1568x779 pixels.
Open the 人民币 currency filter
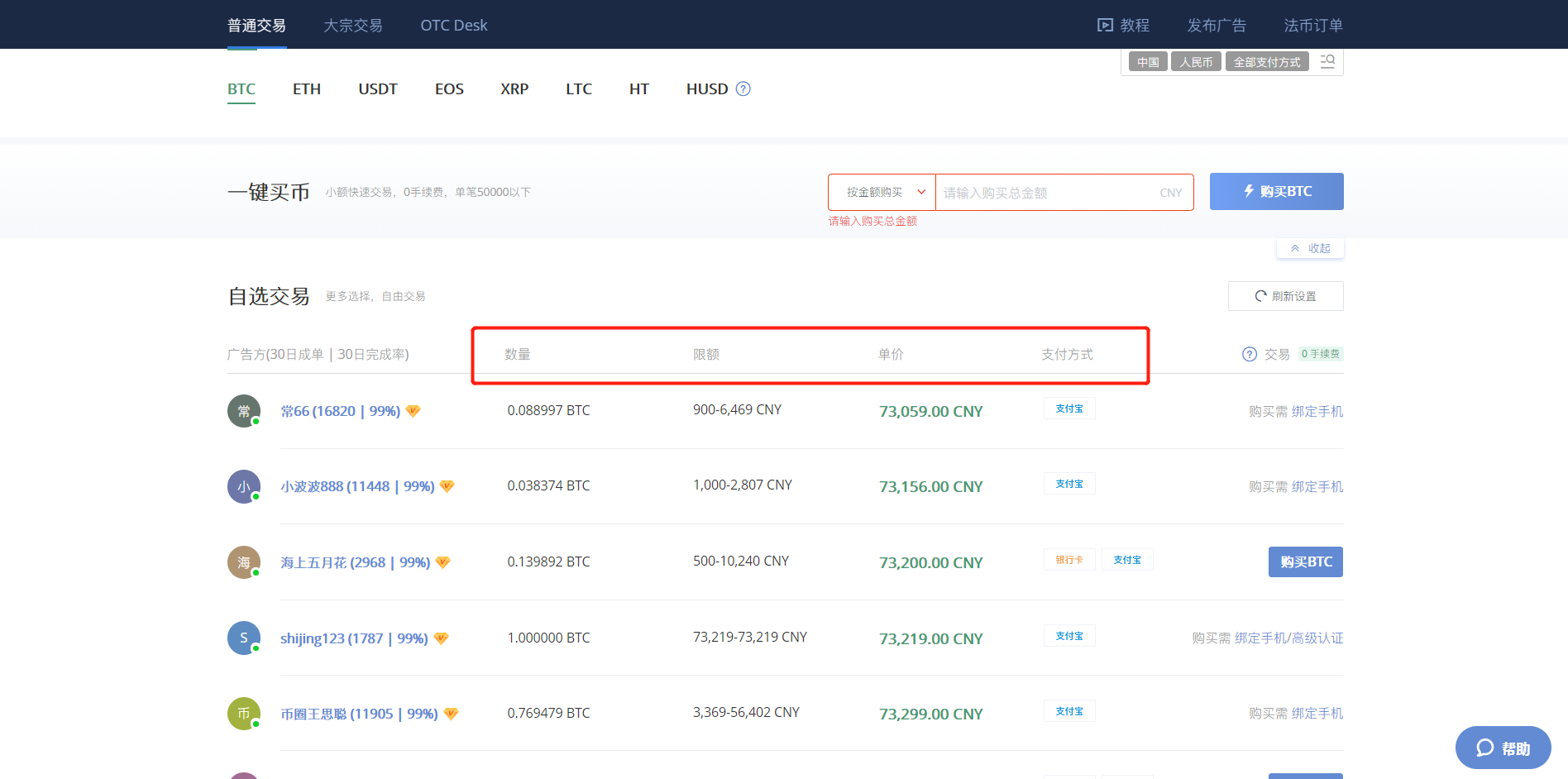point(1195,62)
